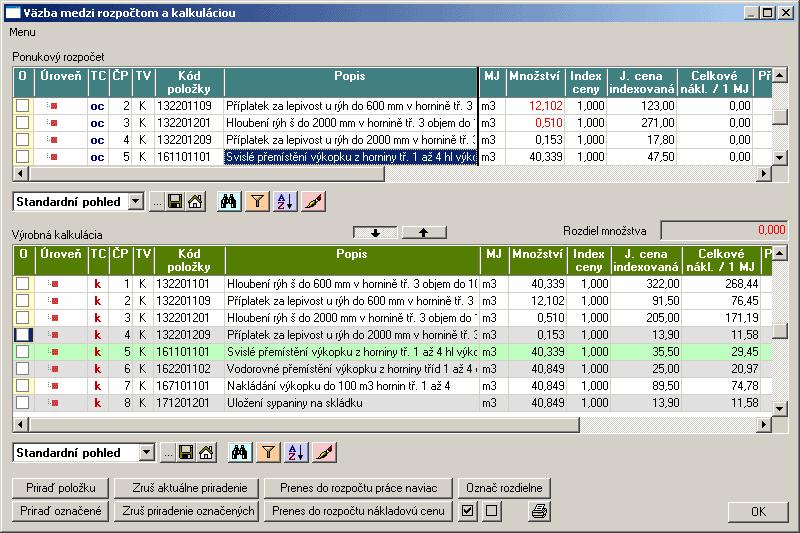Click price 322,00 in lower table
The width and height of the screenshot is (800, 533).
click(x=663, y=284)
